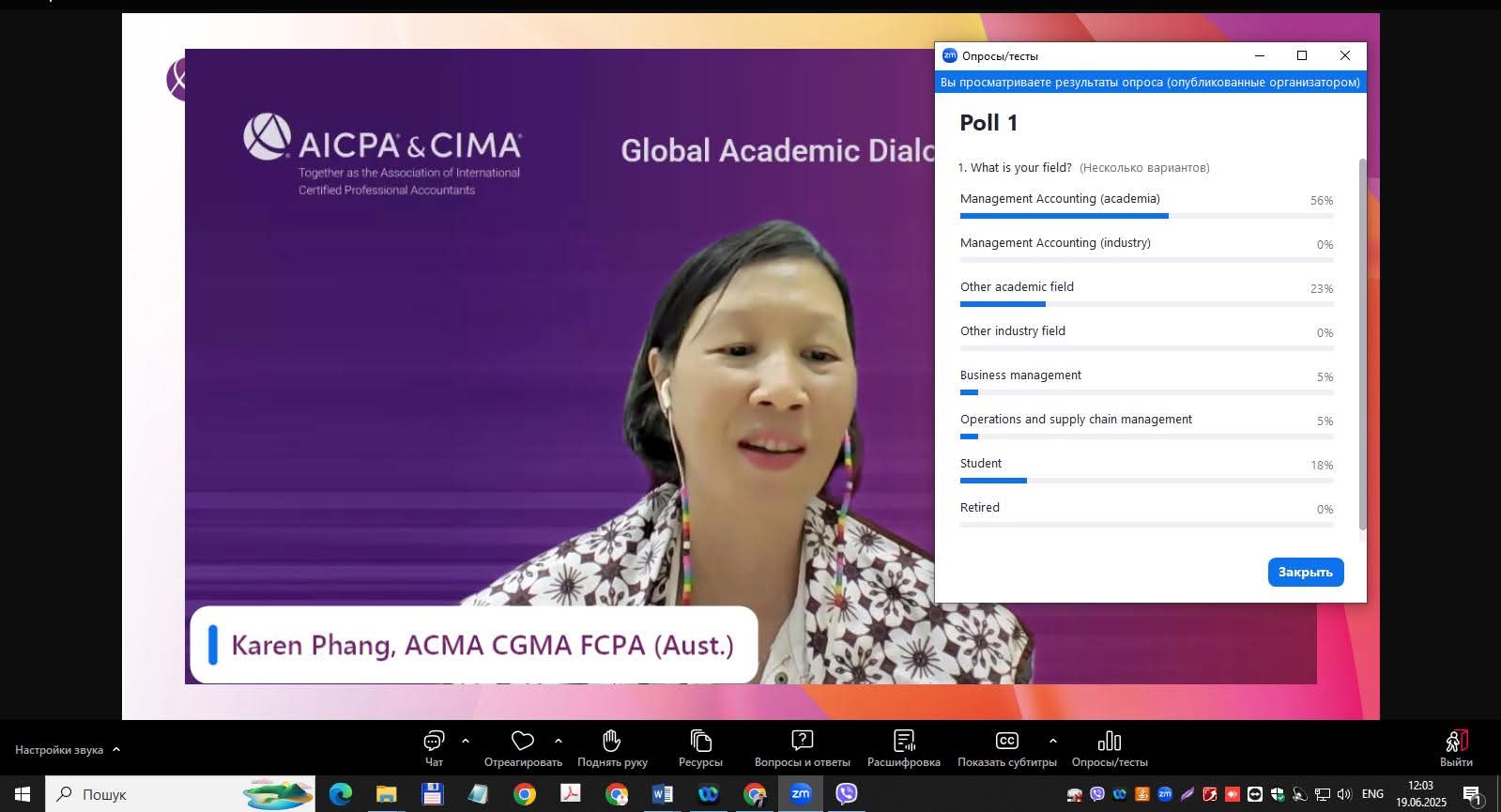Expand chat options arrow
The width and height of the screenshot is (1501, 812).
(x=466, y=741)
